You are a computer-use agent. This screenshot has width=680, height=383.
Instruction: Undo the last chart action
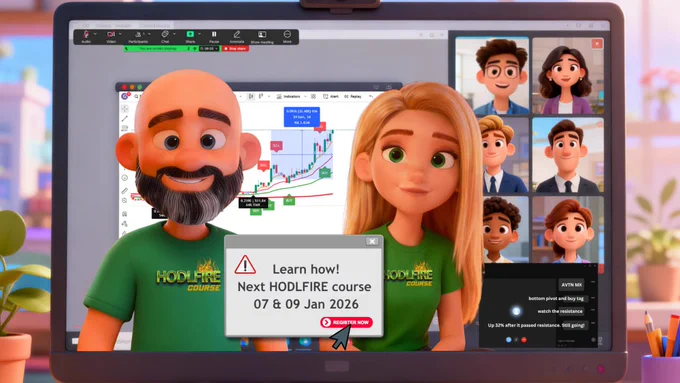(x=371, y=96)
